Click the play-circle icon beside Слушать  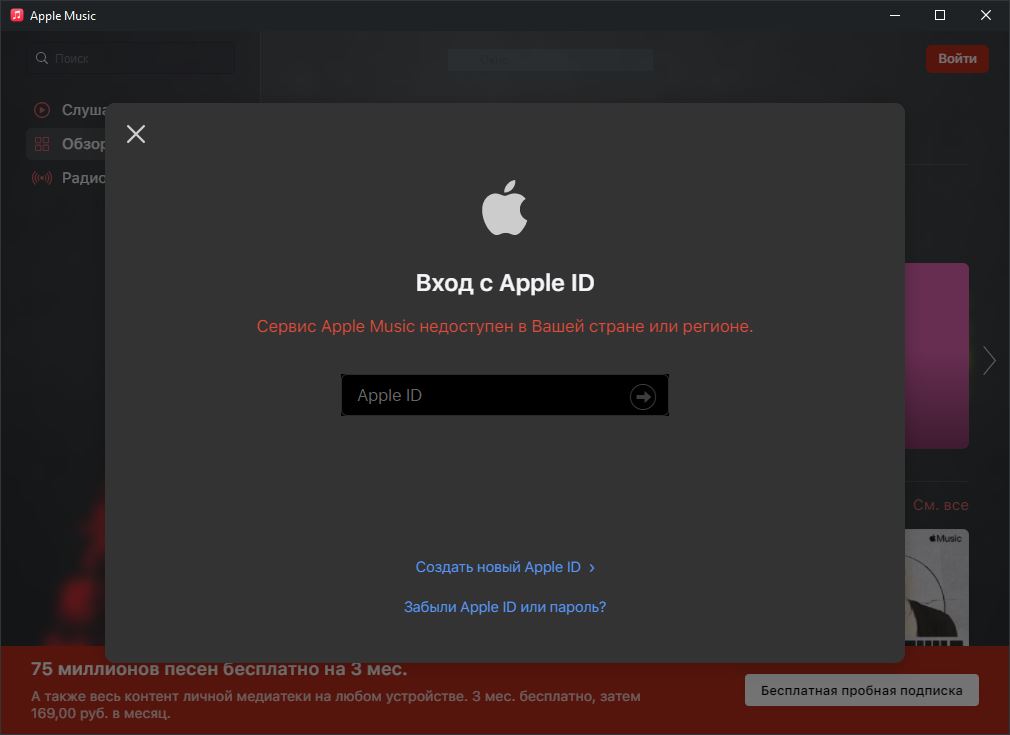click(x=42, y=110)
